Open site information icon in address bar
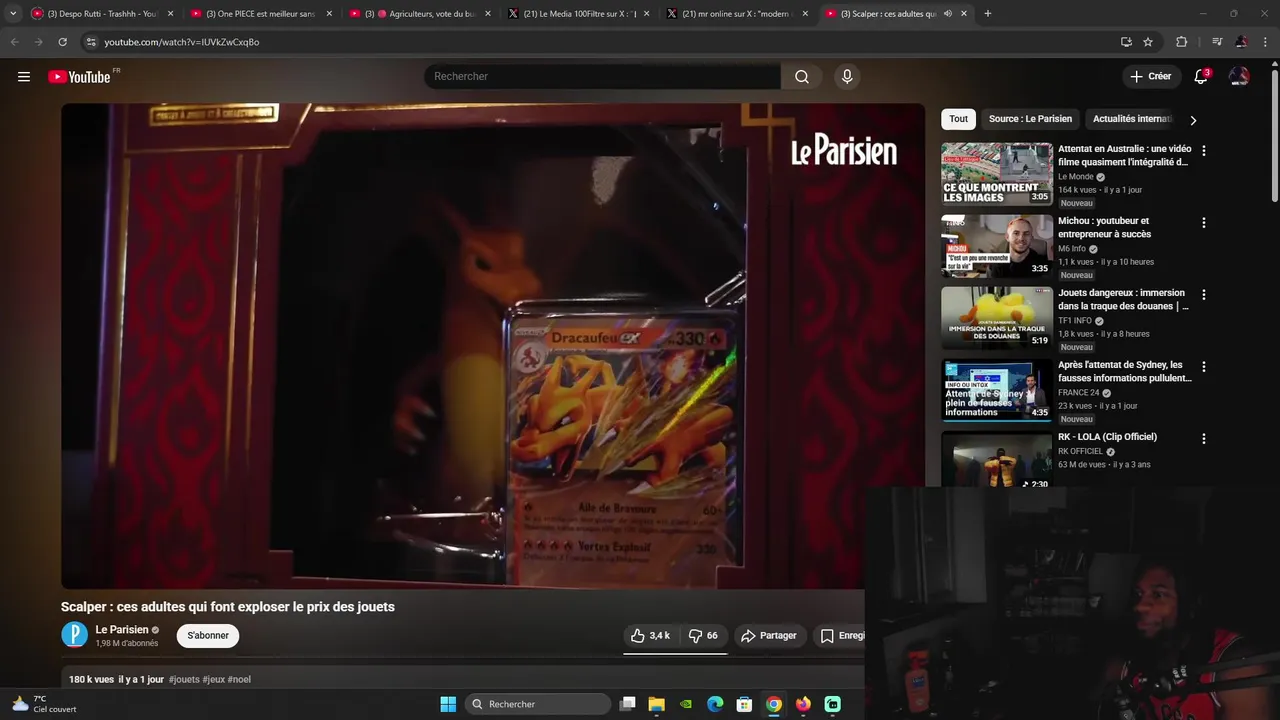The image size is (1280, 720). 90,42
